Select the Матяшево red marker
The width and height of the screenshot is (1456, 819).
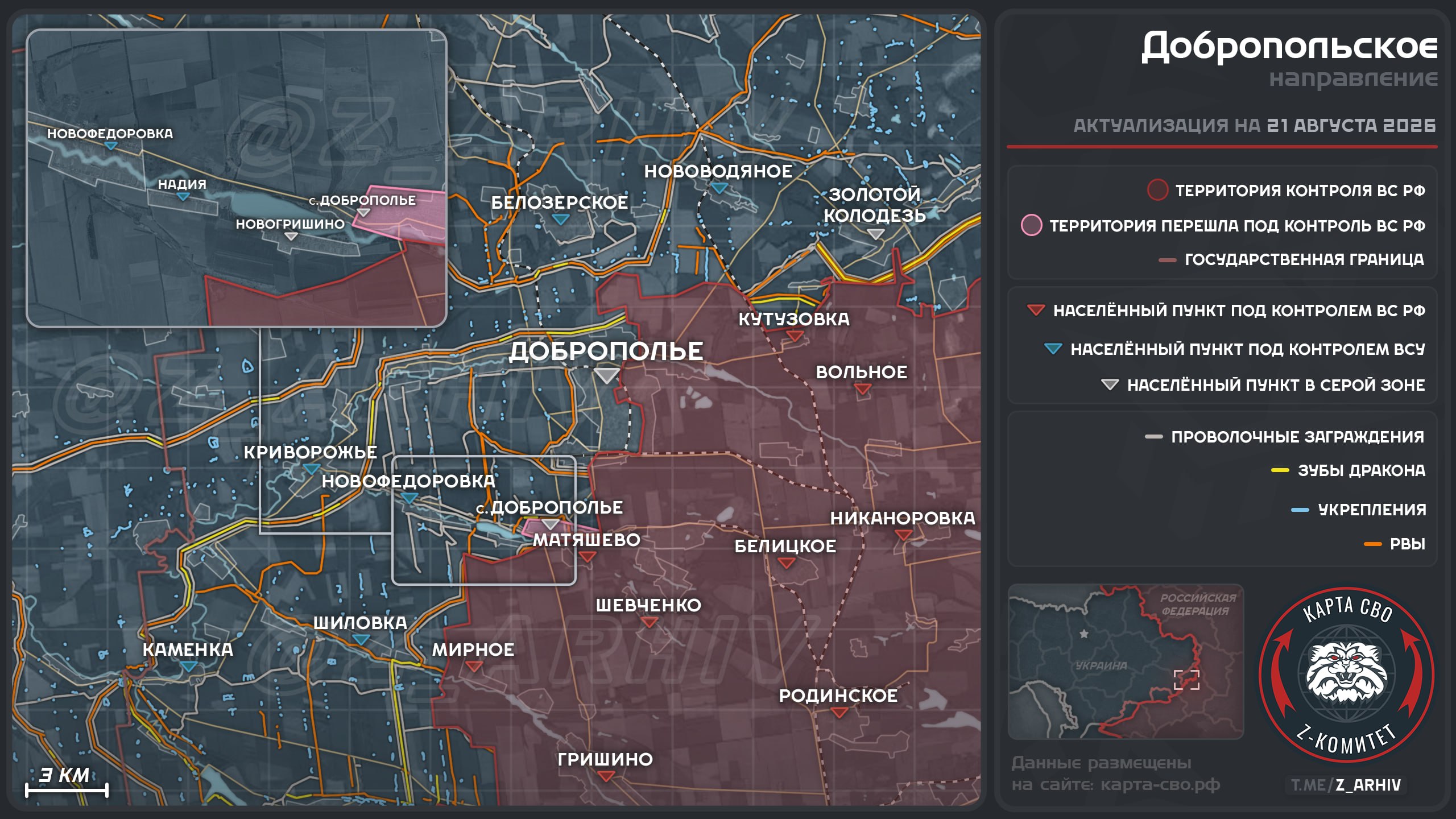click(x=587, y=556)
